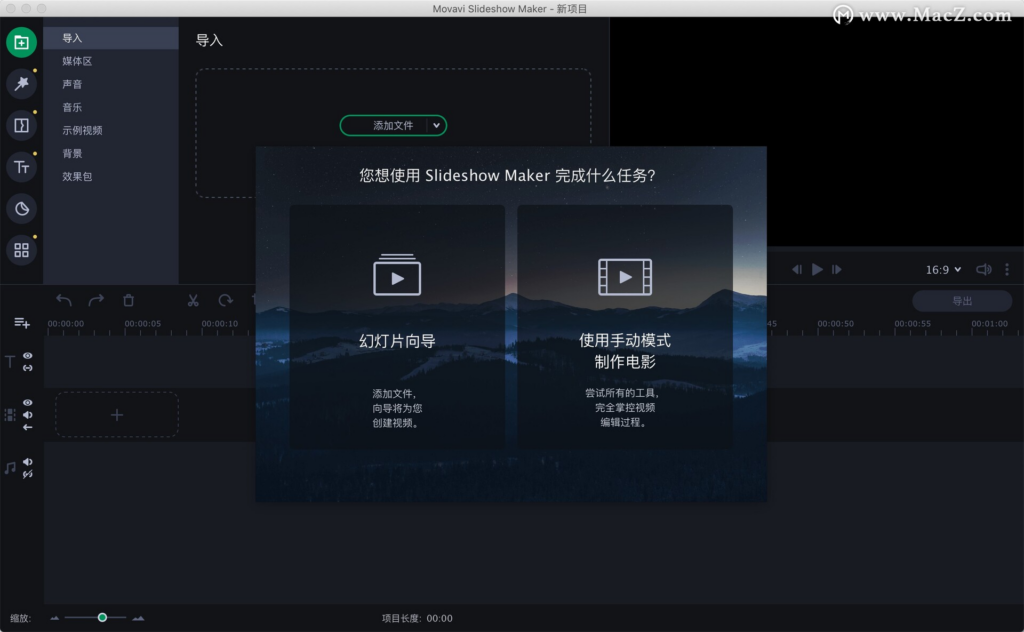Click the plus placeholder on video track

point(117,415)
